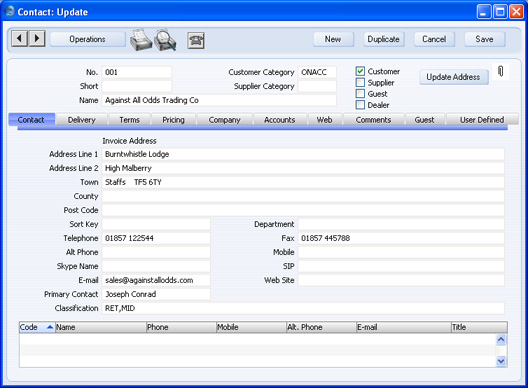
Task: Click the Customer Category field ONACC
Action: tap(317, 72)
